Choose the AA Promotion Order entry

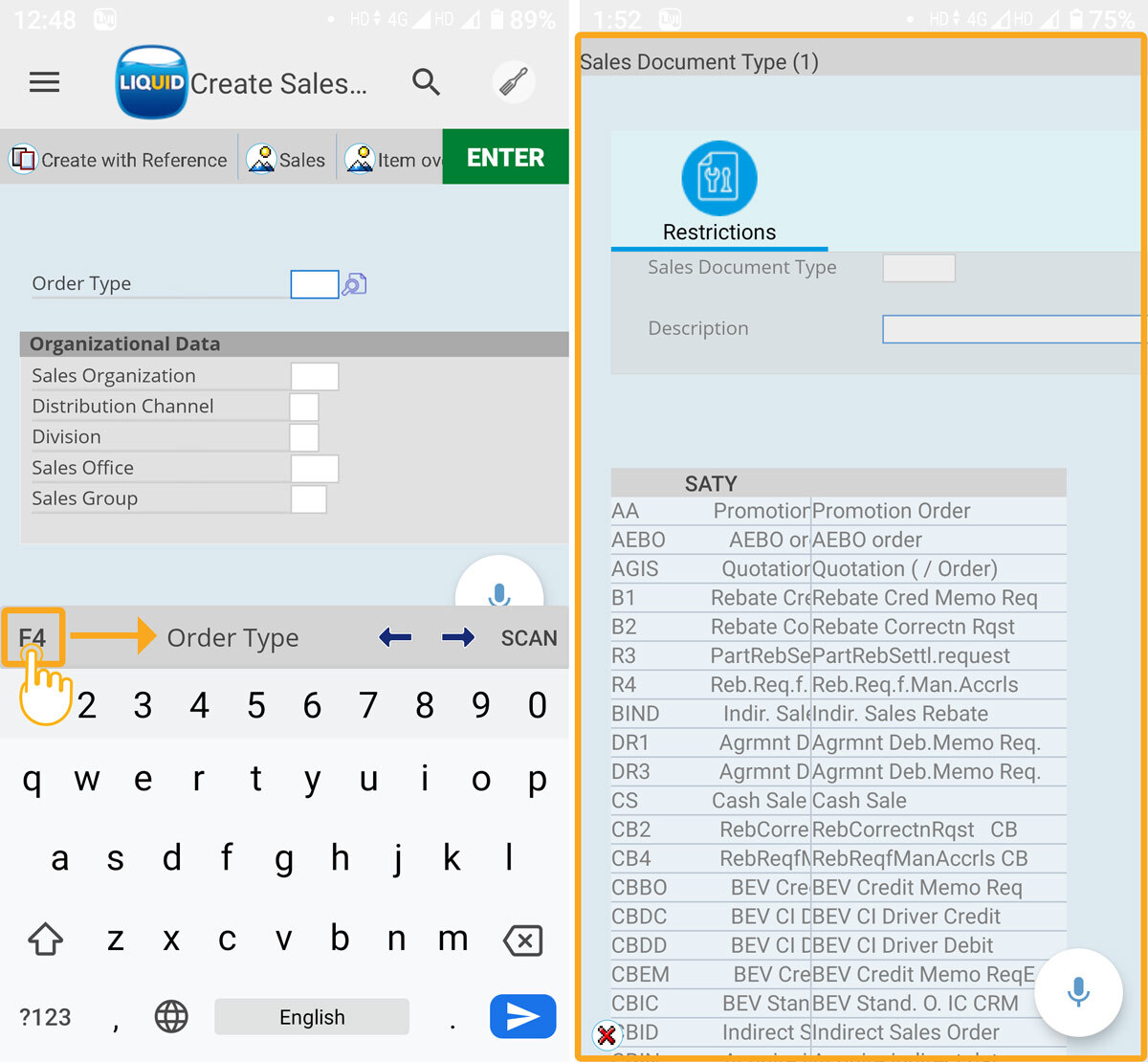pyautogui.click(x=837, y=511)
